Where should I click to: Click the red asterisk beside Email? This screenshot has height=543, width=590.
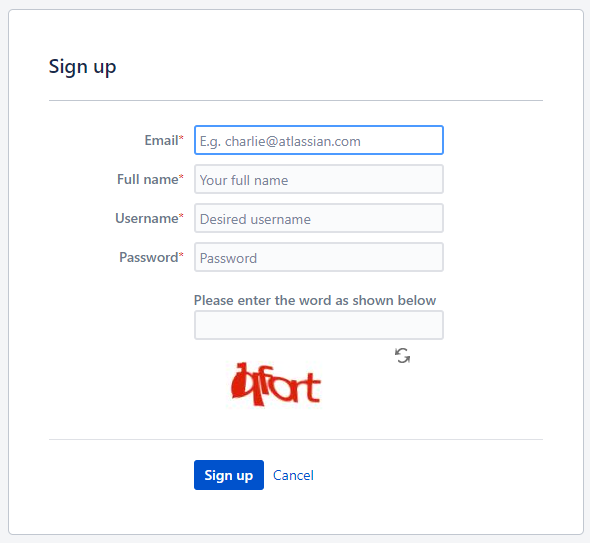click(x=181, y=138)
